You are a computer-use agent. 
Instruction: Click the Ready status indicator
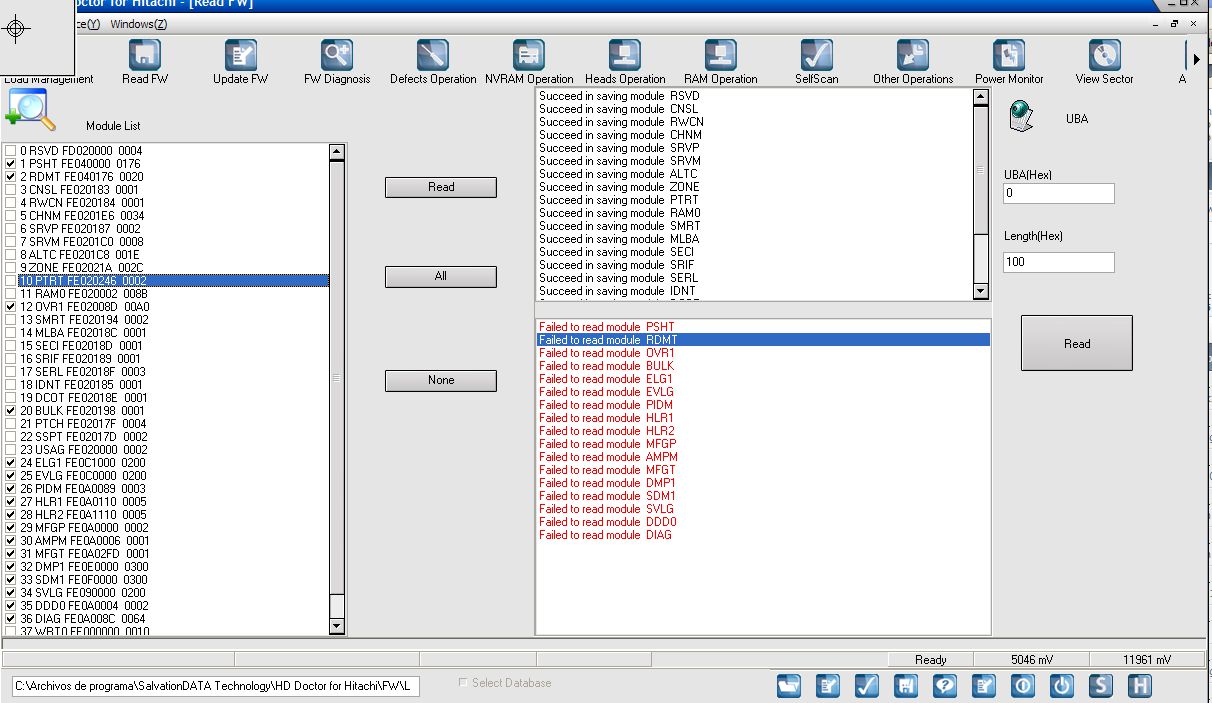(930, 660)
